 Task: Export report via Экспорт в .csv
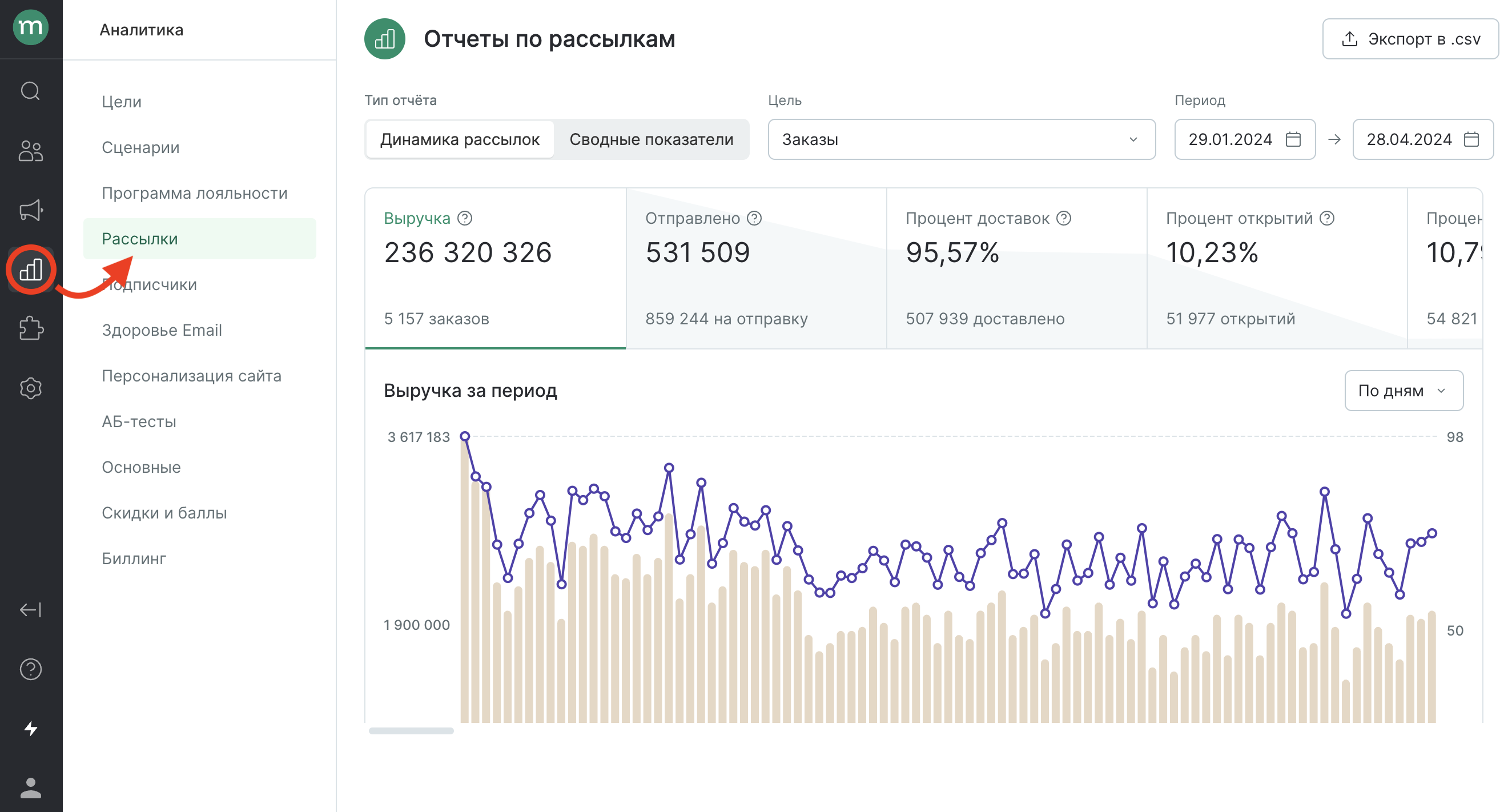coord(1410,39)
